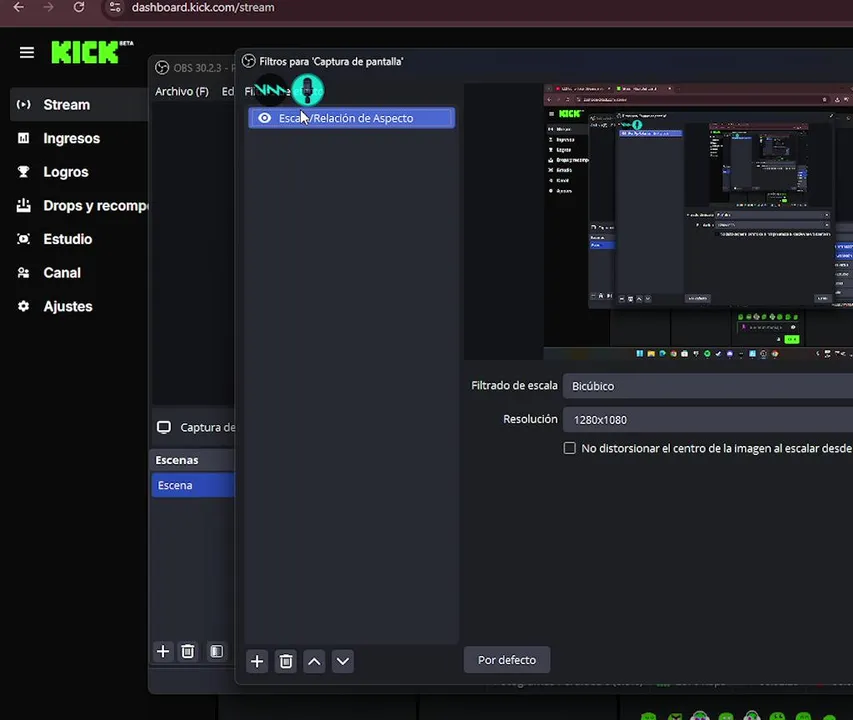The image size is (853, 720).
Task: Open scene filters icon in Escenas panel
Action: (x=217, y=651)
